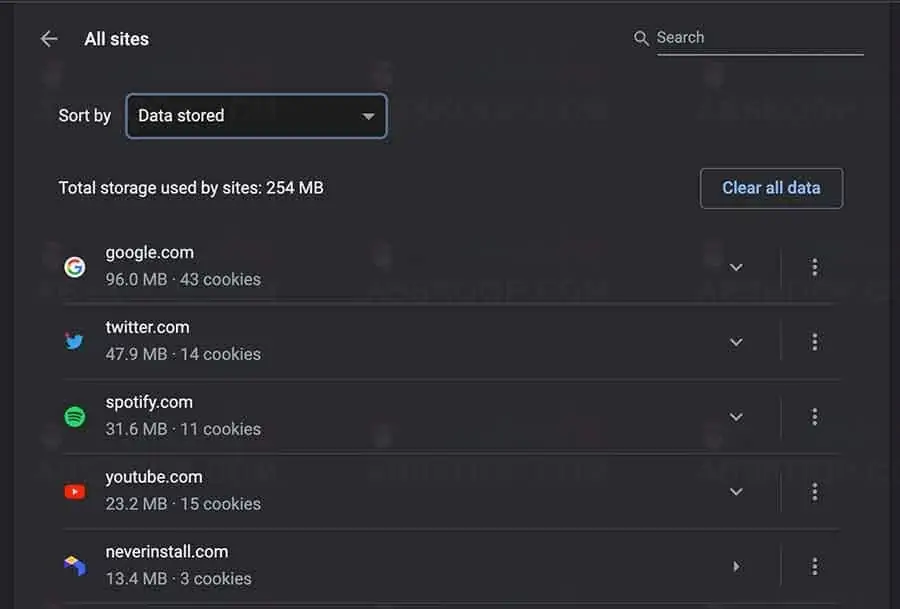Viewport: 900px width, 609px height.
Task: Click the neverinstall.com site icon
Action: (x=75, y=565)
